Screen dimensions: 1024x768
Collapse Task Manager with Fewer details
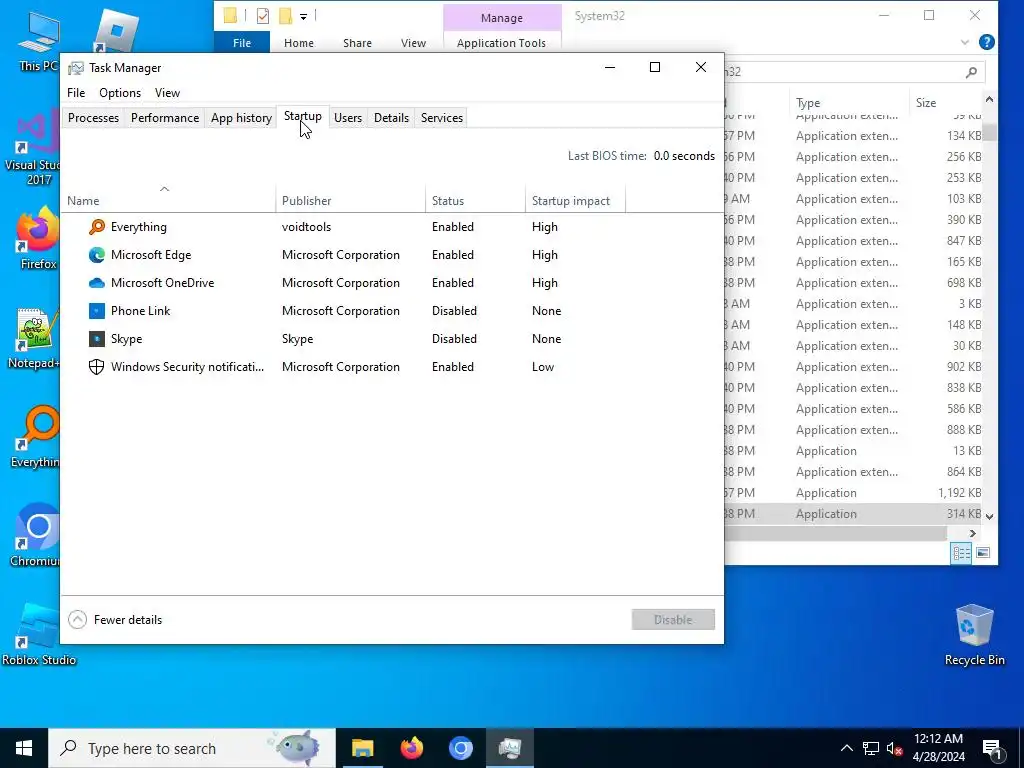click(116, 619)
